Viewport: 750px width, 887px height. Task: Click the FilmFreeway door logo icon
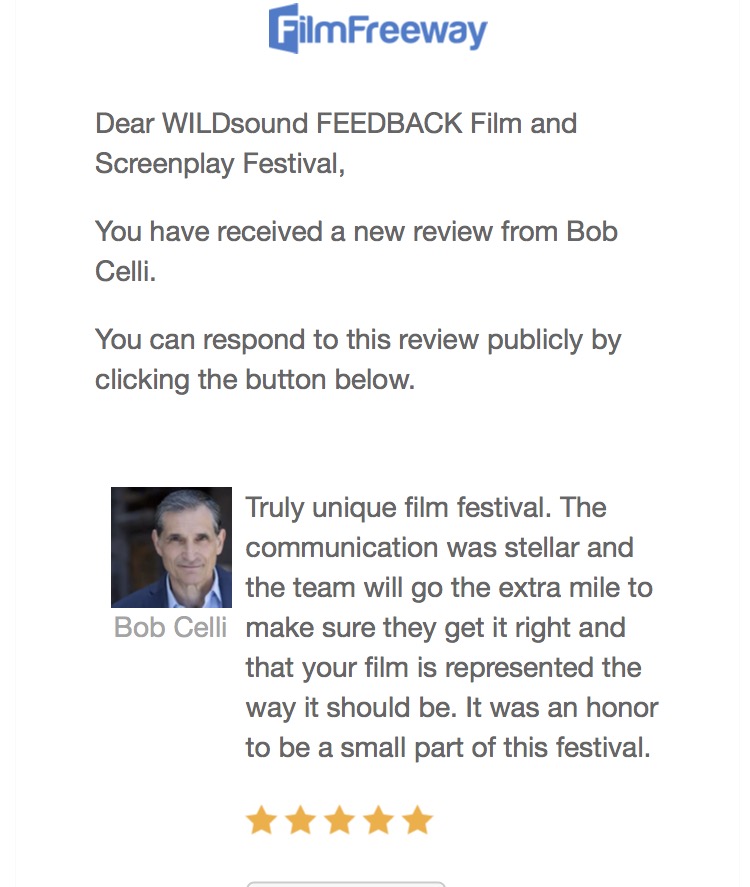(285, 29)
